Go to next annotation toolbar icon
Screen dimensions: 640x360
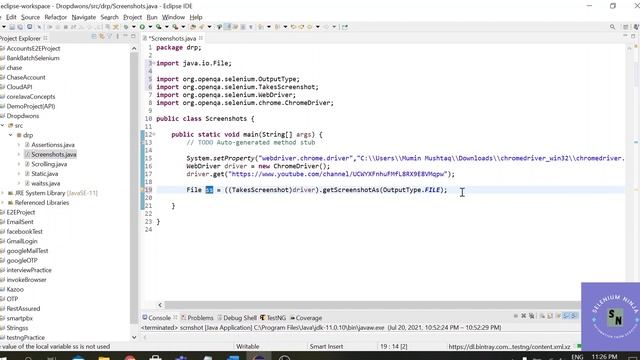point(260,27)
